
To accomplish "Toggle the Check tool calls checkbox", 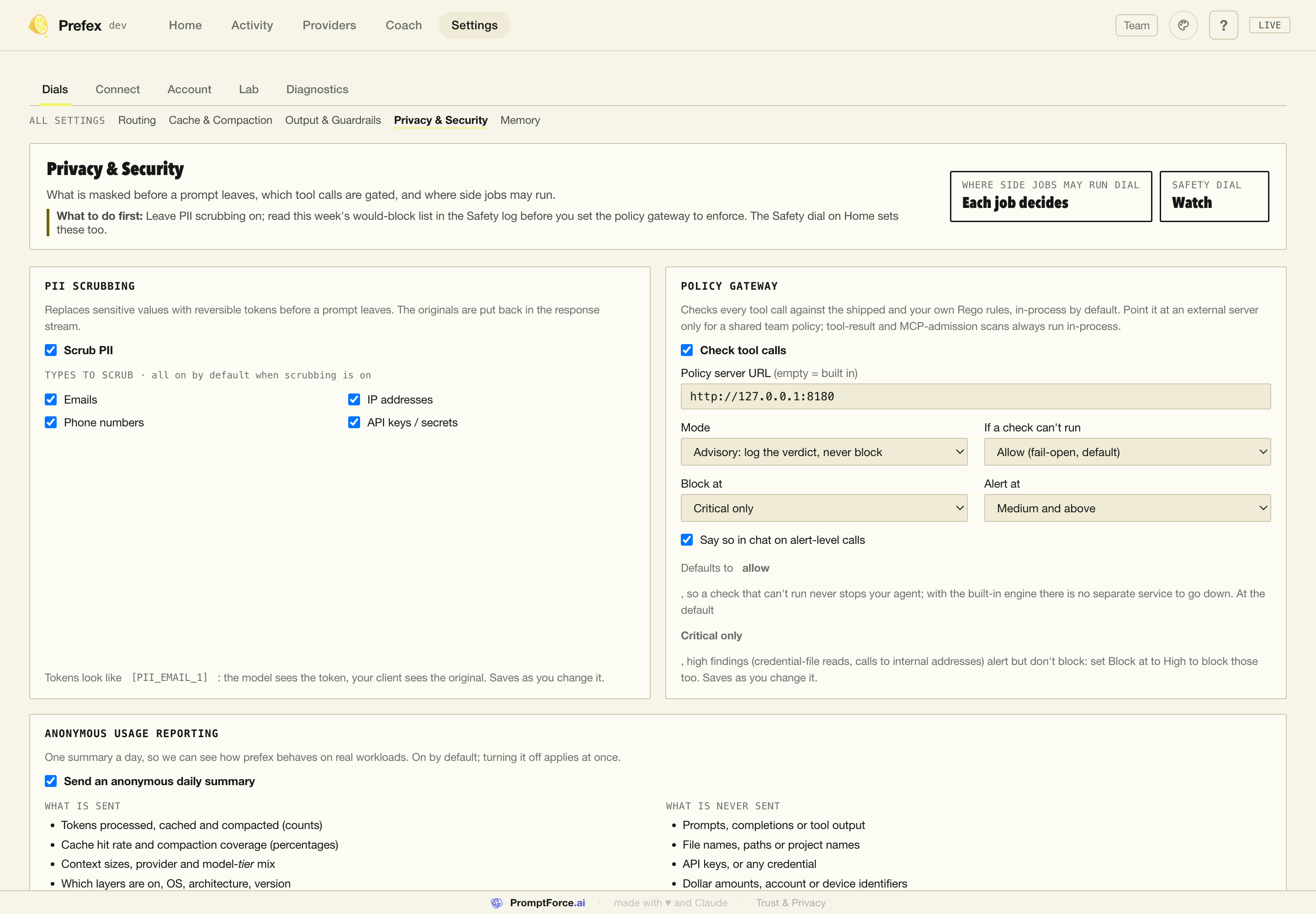I will pos(687,350).
